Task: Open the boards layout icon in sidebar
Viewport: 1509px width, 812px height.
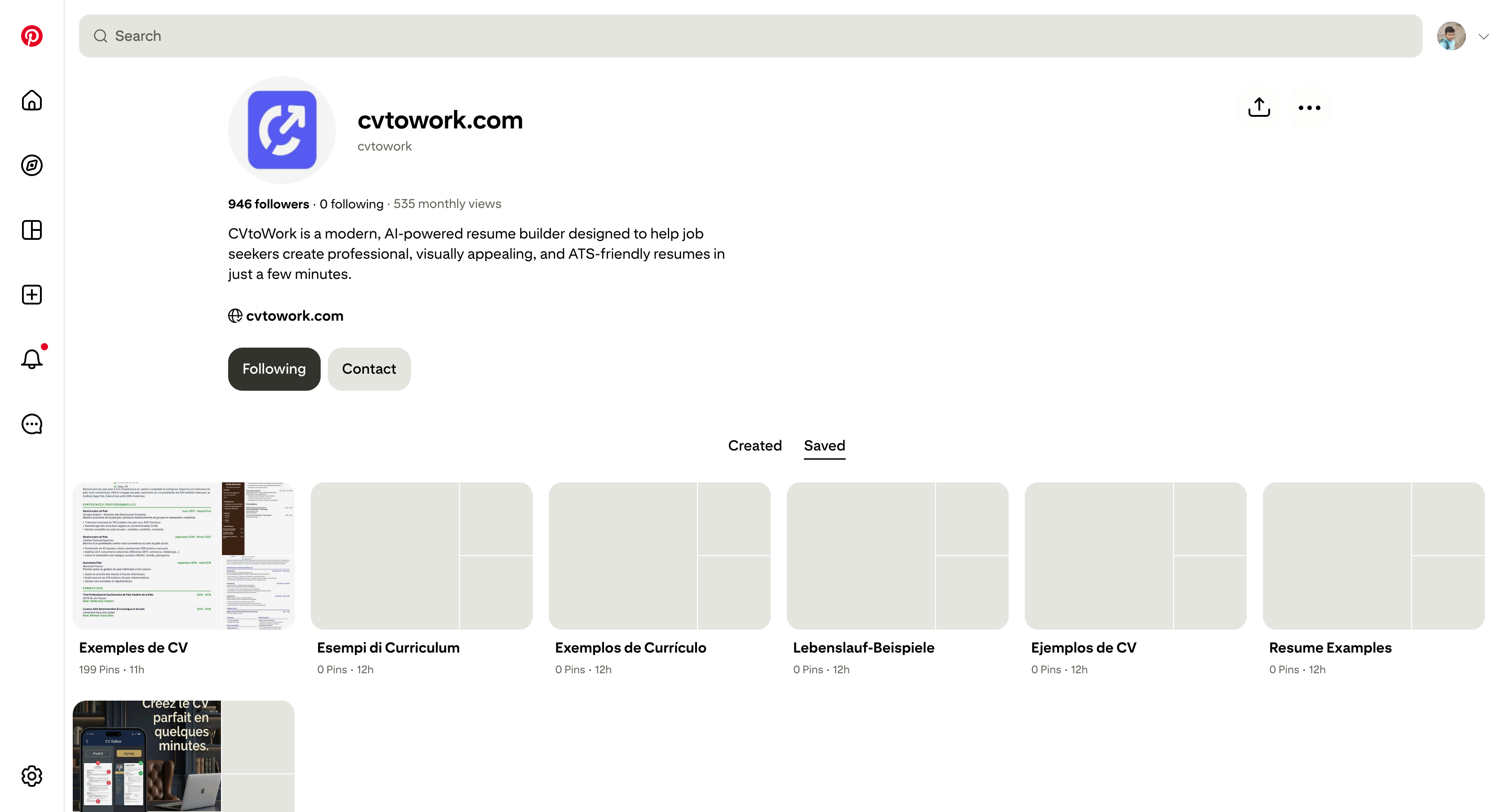Action: coord(31,230)
